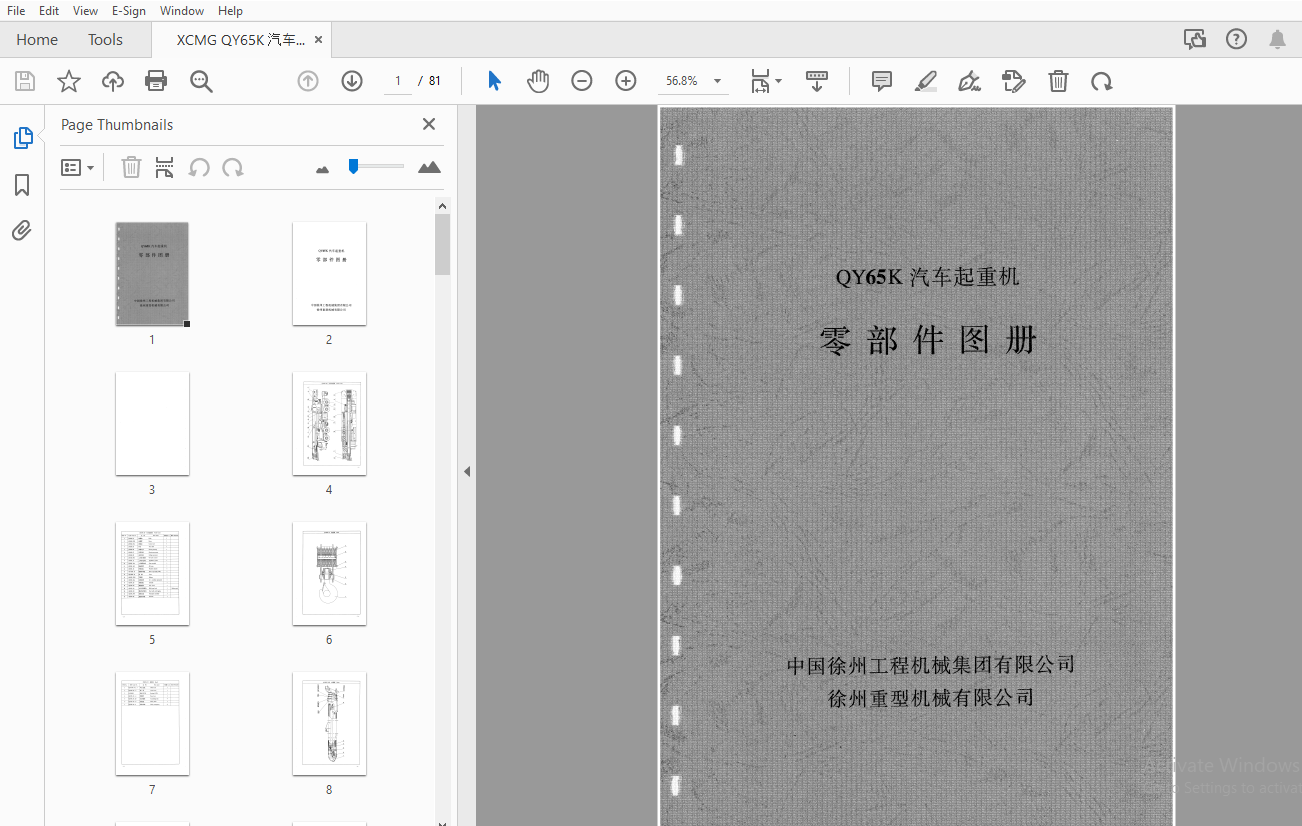The width and height of the screenshot is (1302, 826).
Task: Select page 7 thumbnail
Action: coord(152,724)
